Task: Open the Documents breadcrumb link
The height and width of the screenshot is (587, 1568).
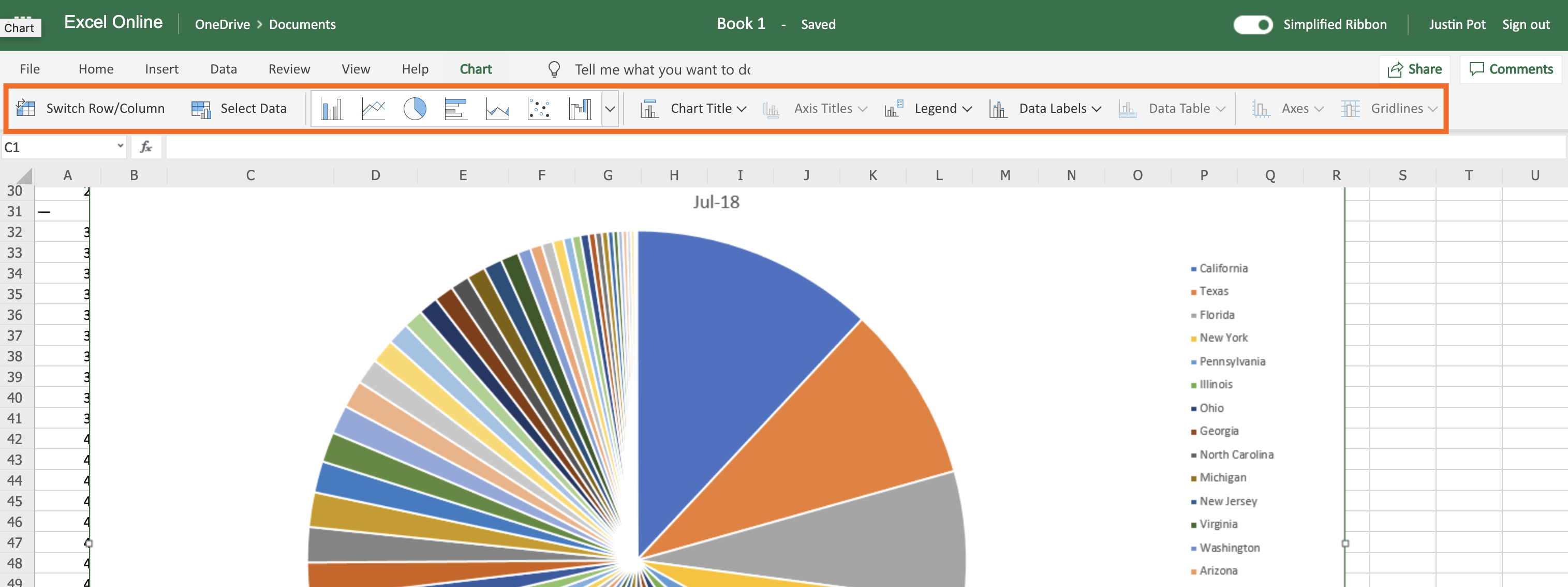Action: [x=303, y=24]
